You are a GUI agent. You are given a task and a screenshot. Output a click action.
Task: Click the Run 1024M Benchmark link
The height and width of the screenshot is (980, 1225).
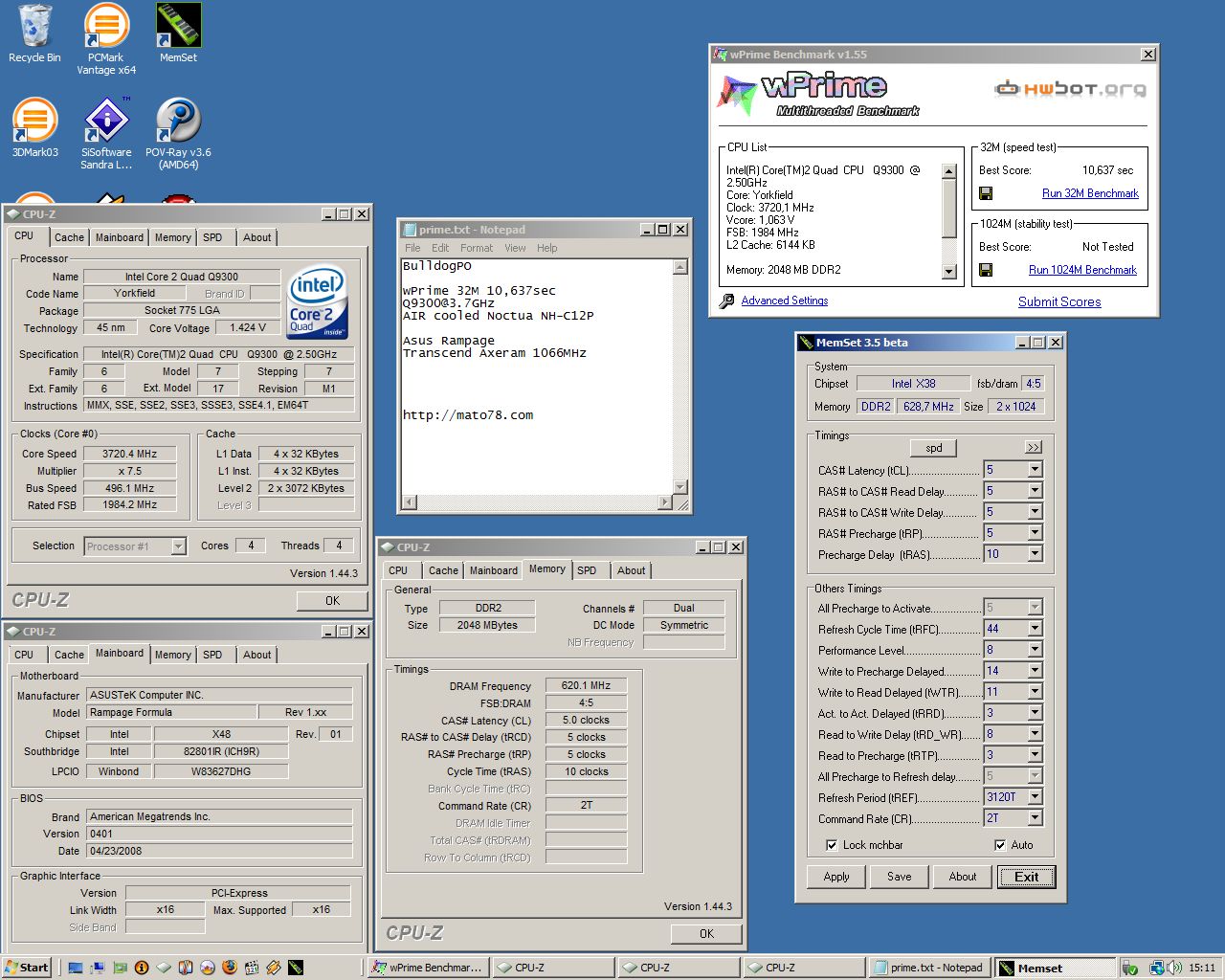pos(1082,270)
